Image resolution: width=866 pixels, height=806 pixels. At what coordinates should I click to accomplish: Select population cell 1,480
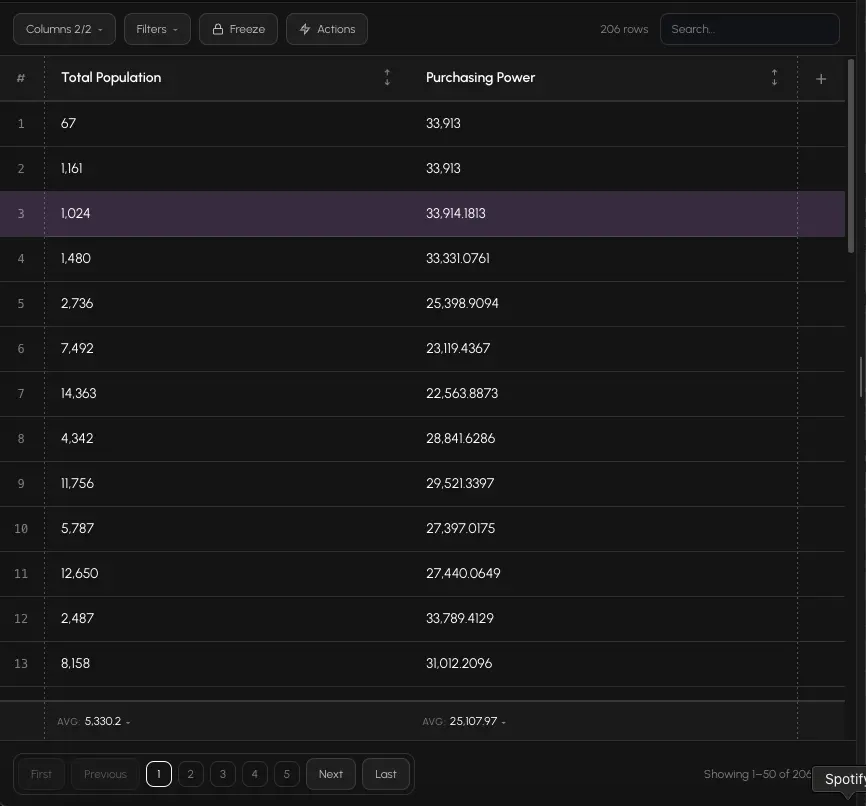coord(76,259)
